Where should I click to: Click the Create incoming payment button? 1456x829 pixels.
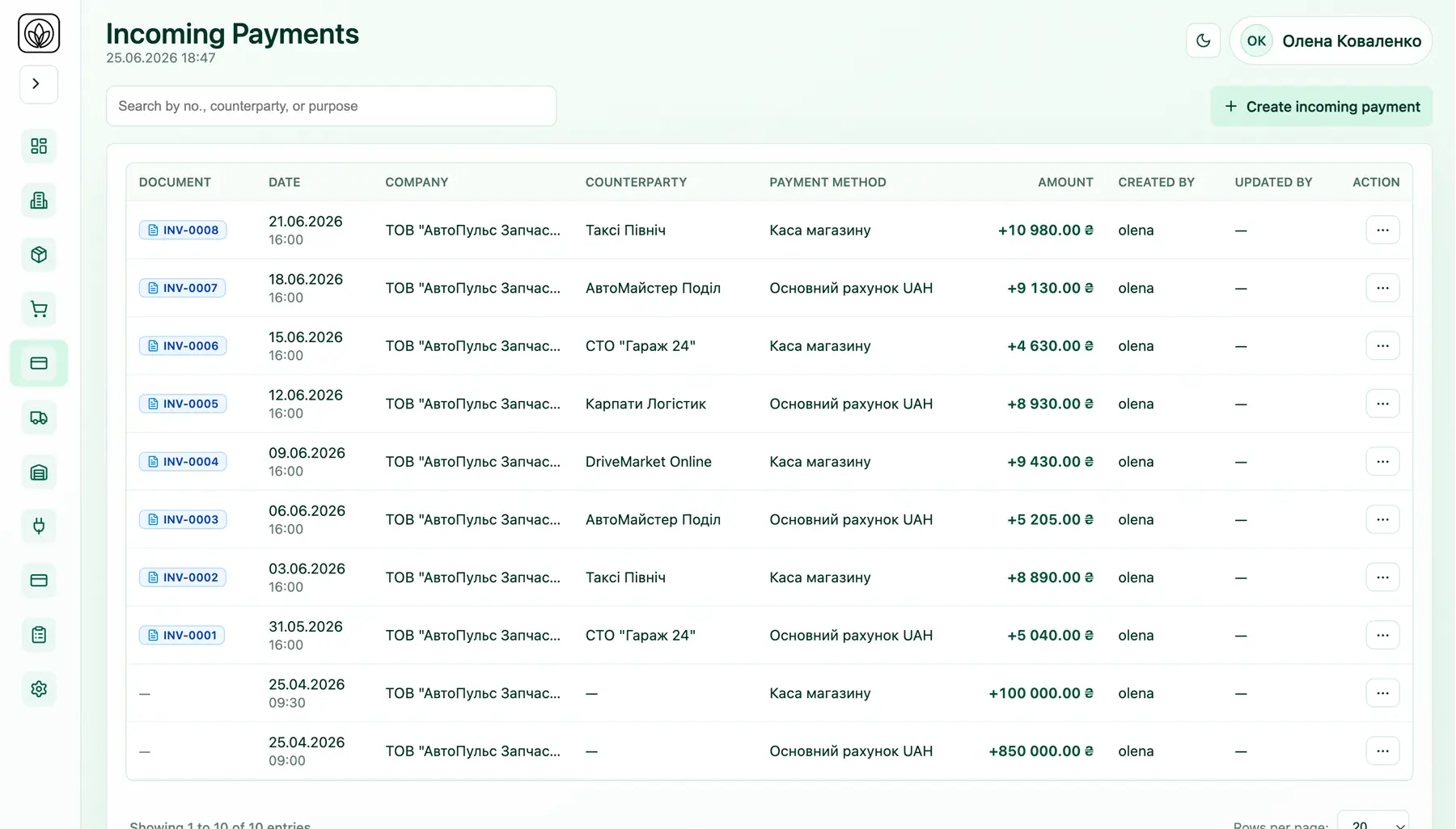coord(1321,107)
